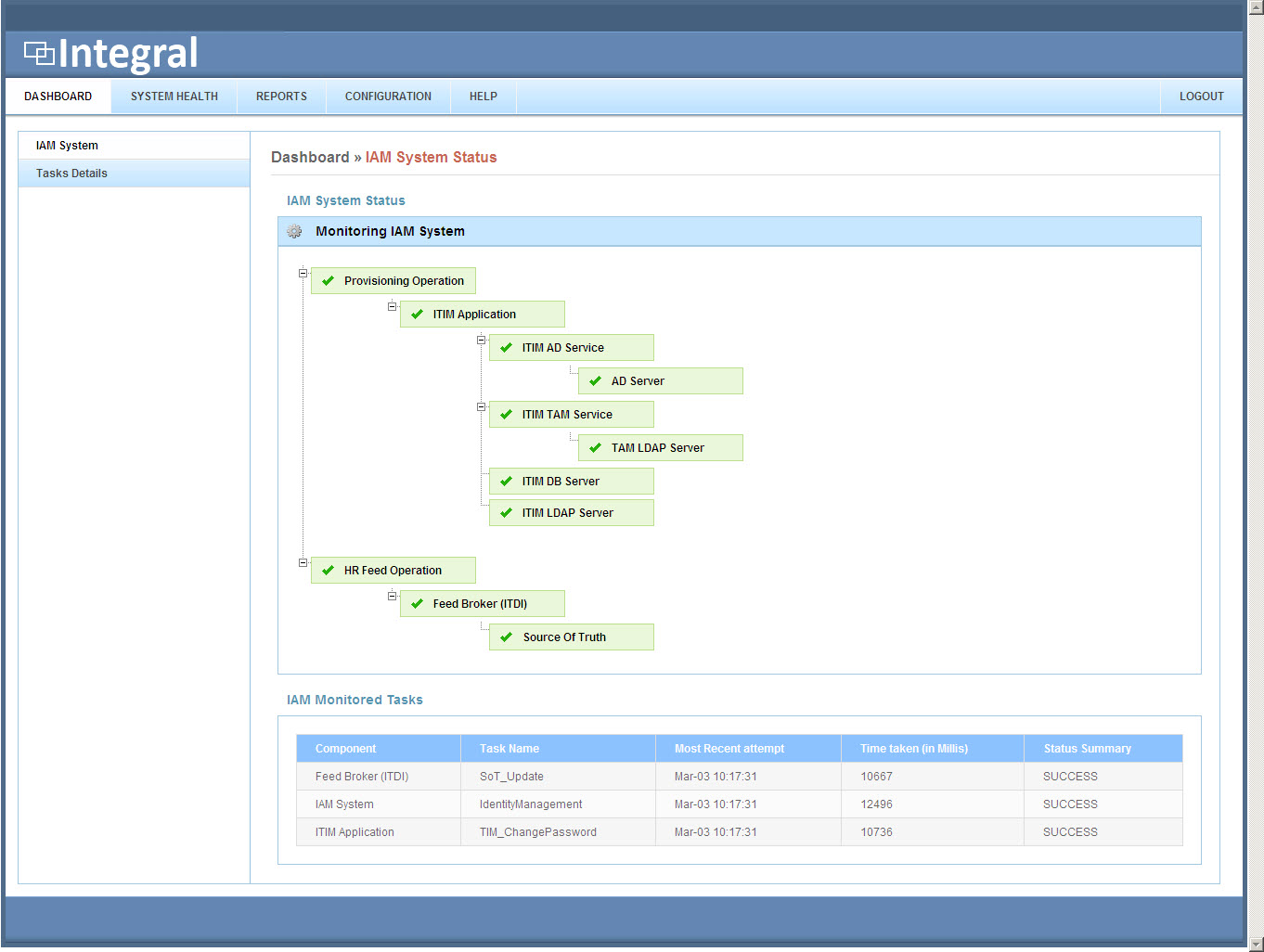This screenshot has width=1264, height=952.
Task: Click the green check on ITIM TAM Service
Action: (x=506, y=415)
